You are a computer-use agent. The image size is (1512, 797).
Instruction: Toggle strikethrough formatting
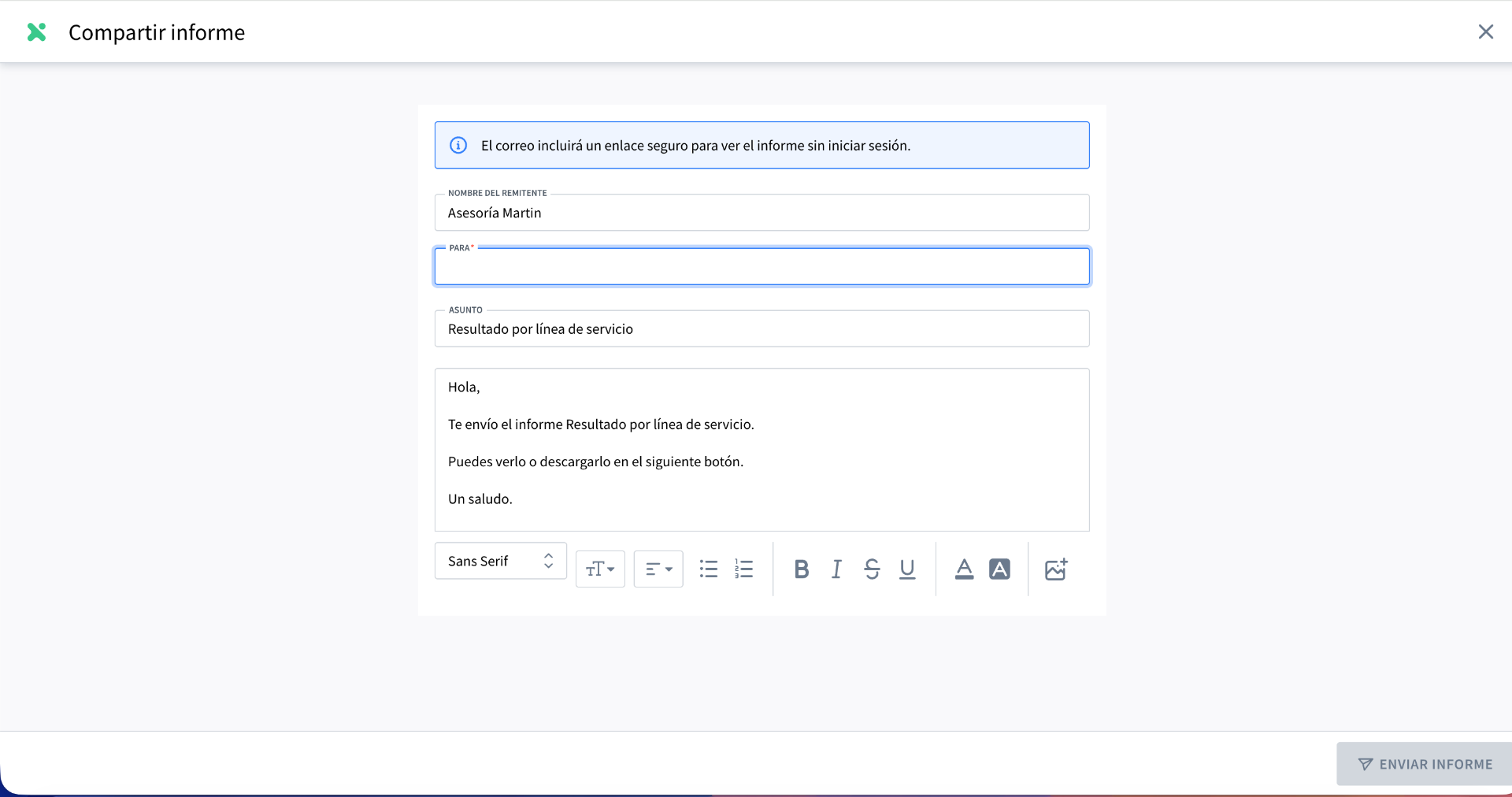click(x=872, y=569)
